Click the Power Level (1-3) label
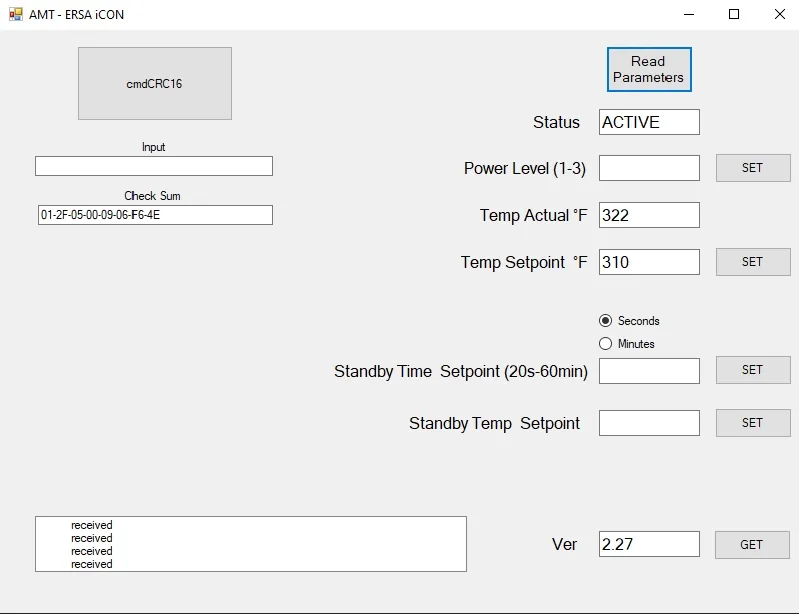This screenshot has height=614, width=799. click(x=525, y=169)
